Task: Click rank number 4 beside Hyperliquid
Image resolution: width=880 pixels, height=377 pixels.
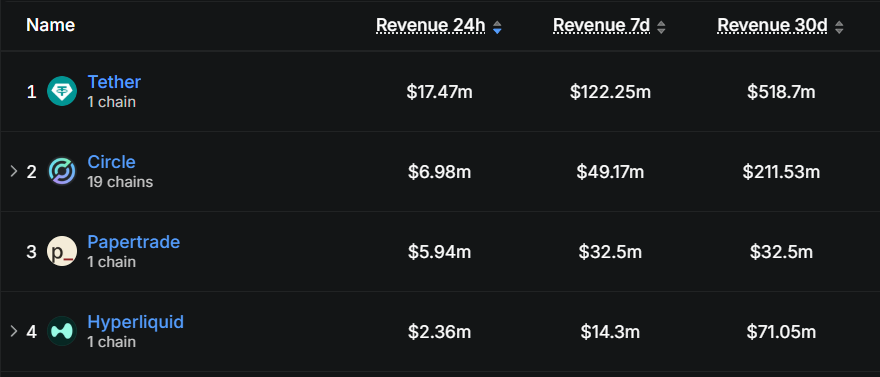Action: 31,332
